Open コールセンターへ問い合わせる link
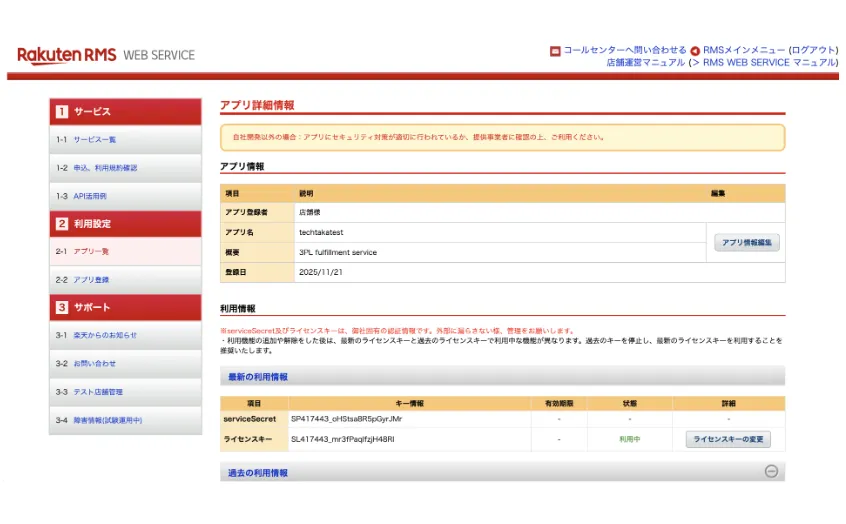The image size is (846, 524). (625, 50)
